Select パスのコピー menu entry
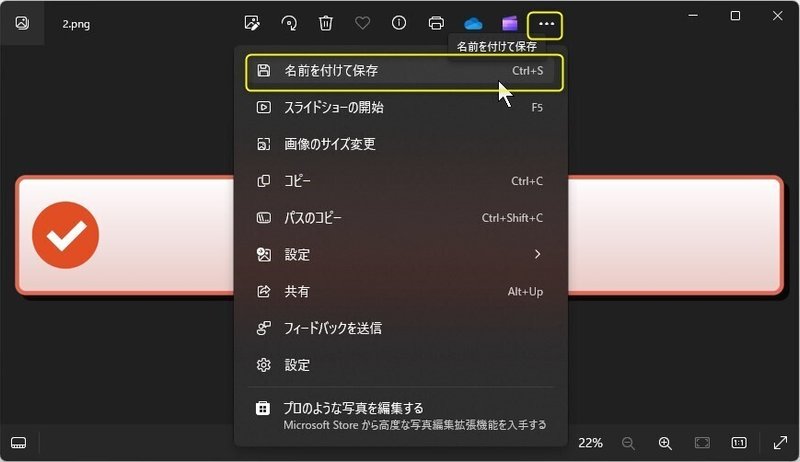This screenshot has height=462, width=800. (401, 218)
